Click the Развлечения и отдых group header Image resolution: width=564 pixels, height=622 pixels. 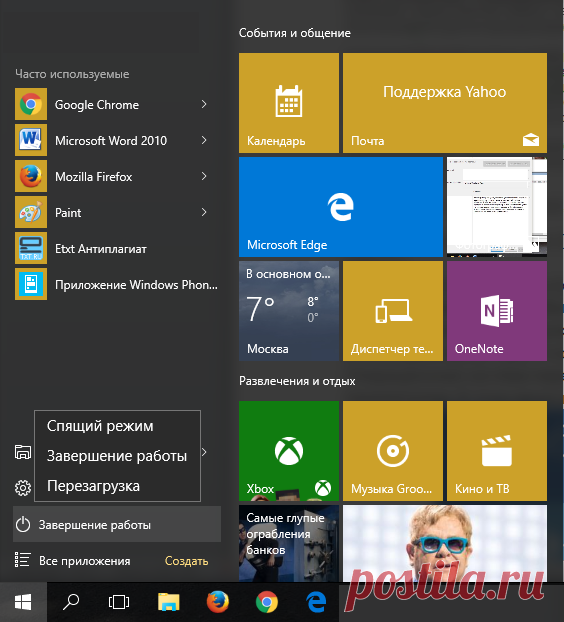click(297, 381)
